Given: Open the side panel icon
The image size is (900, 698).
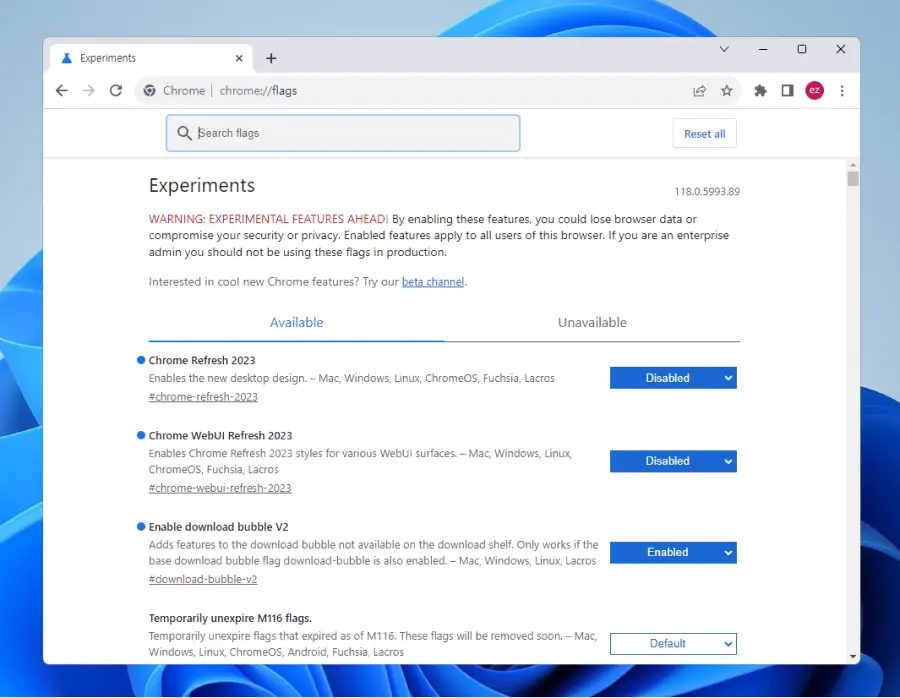Looking at the screenshot, I should click(787, 90).
